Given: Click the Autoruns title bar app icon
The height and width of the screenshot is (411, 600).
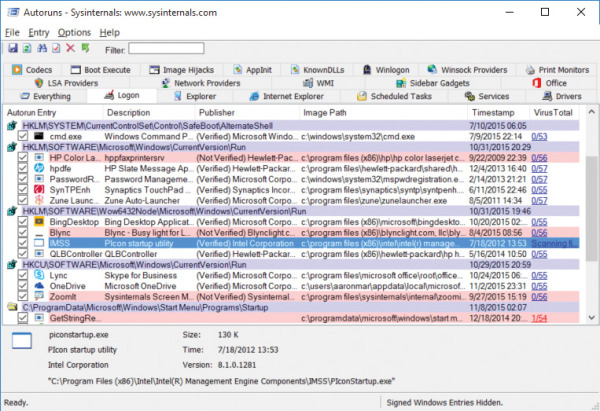Looking at the screenshot, I should coord(13,13).
